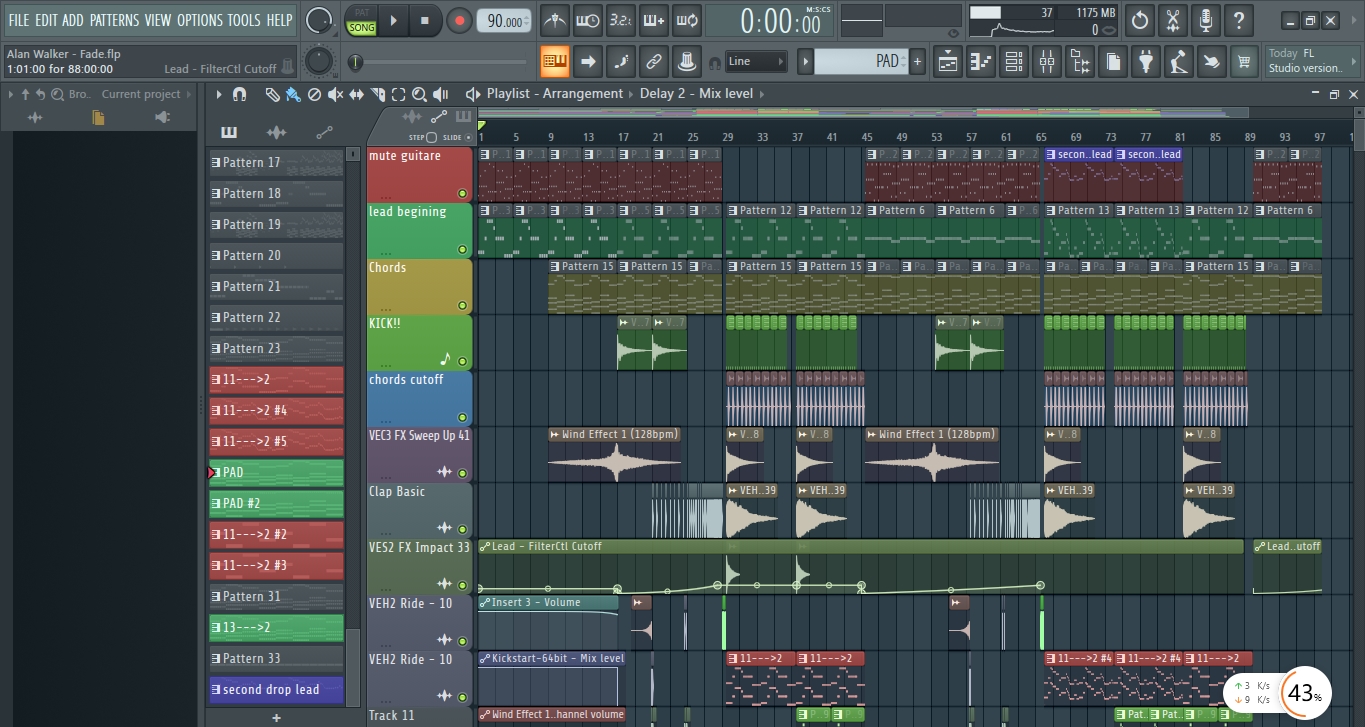Mute the KICK!! track
The width and height of the screenshot is (1365, 727).
pyautogui.click(x=462, y=361)
